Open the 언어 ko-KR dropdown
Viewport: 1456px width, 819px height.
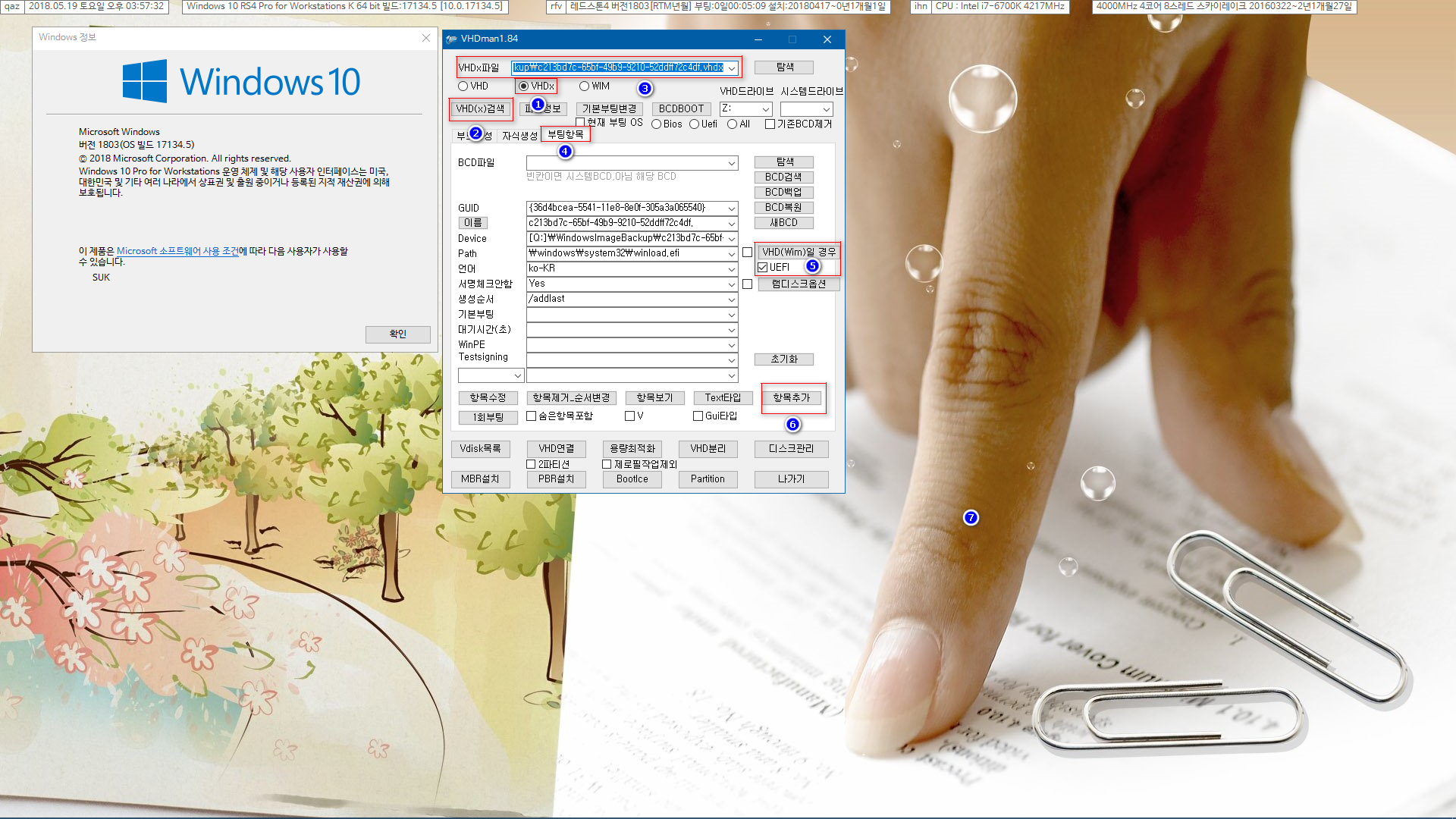[x=732, y=269]
